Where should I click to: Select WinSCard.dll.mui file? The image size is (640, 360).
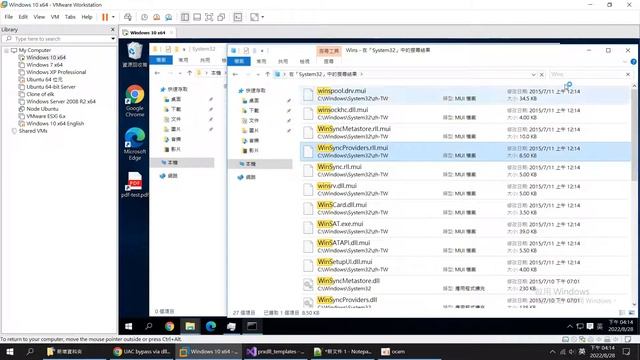(x=465, y=209)
